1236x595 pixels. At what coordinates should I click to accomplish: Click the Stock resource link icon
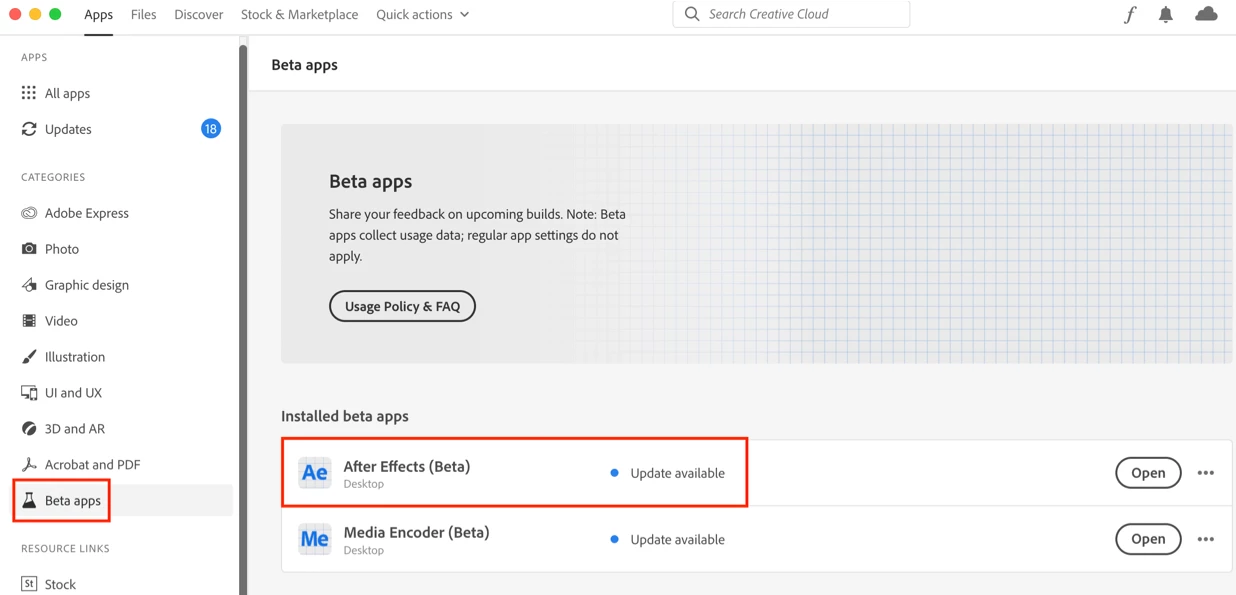tap(29, 584)
